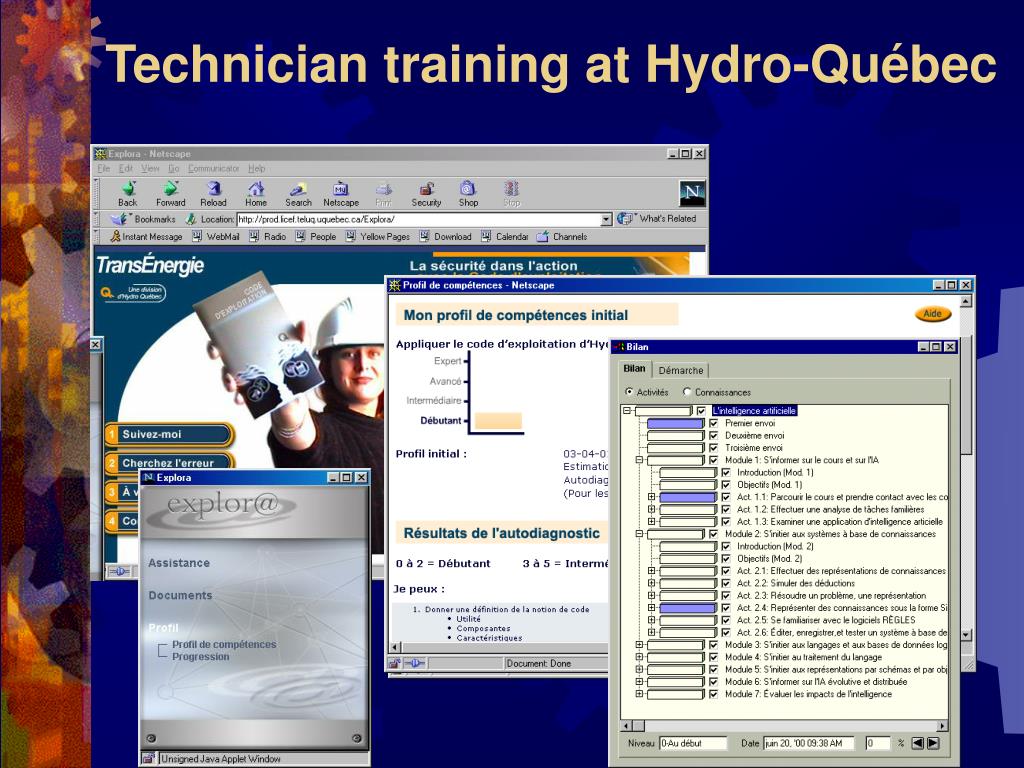The image size is (1024, 768).
Task: Click What's Related button
Action: (x=658, y=219)
